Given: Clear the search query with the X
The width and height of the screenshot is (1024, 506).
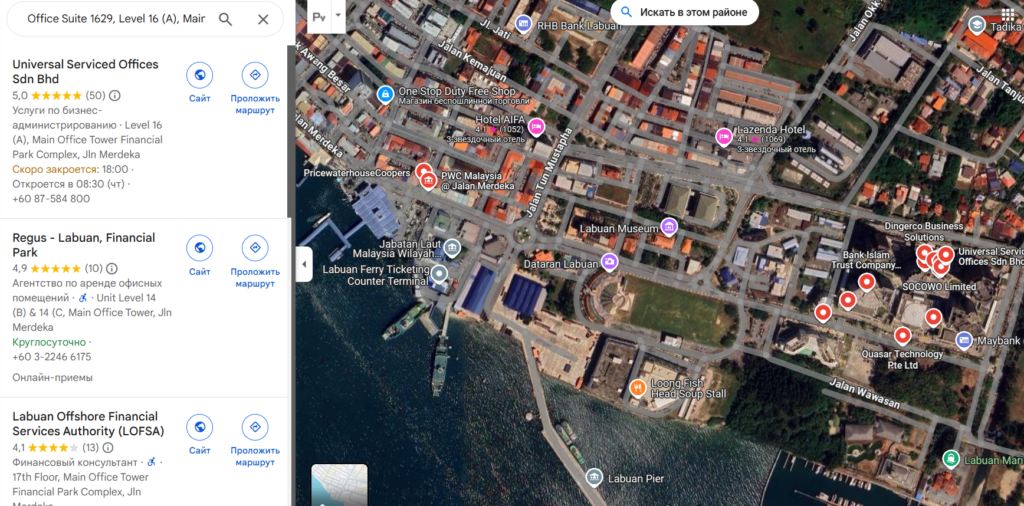Looking at the screenshot, I should 263,19.
